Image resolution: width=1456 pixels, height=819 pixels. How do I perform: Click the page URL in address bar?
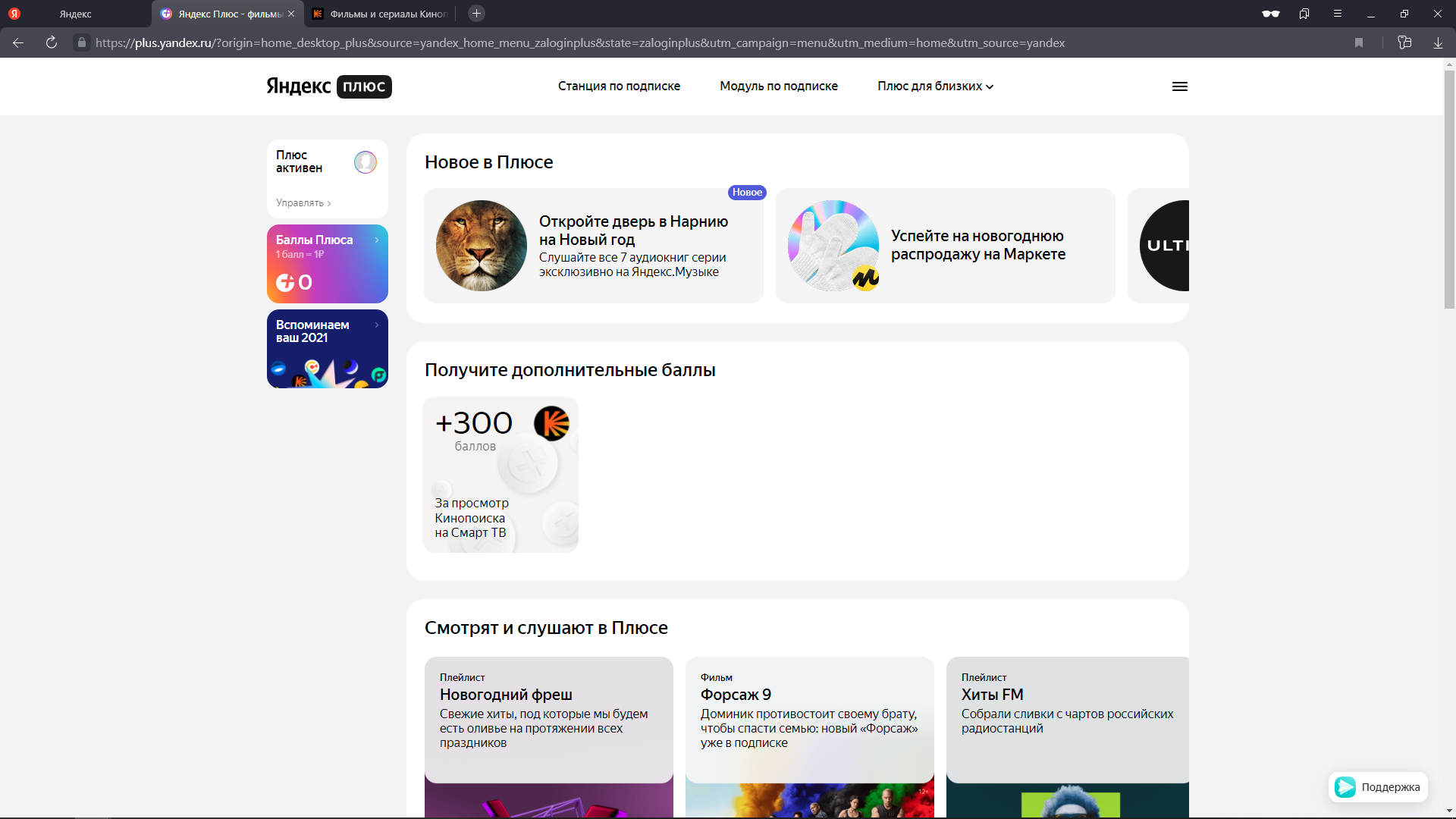click(580, 43)
